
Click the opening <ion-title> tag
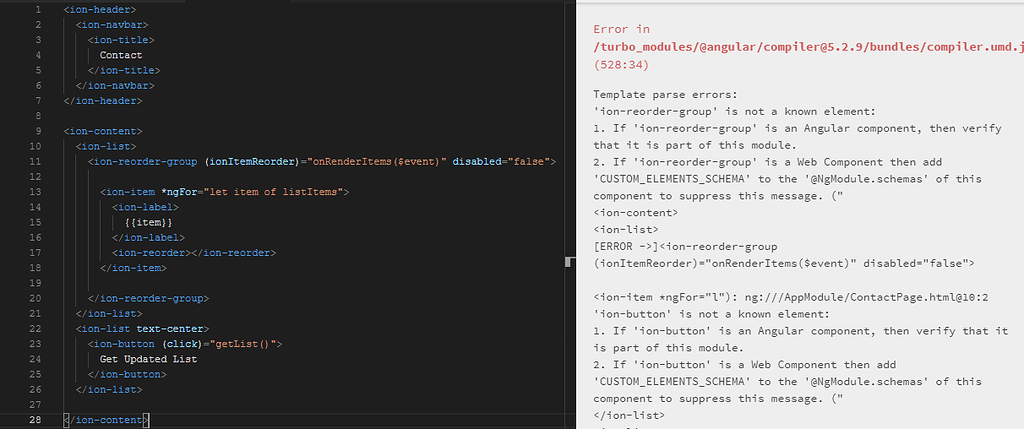point(121,40)
